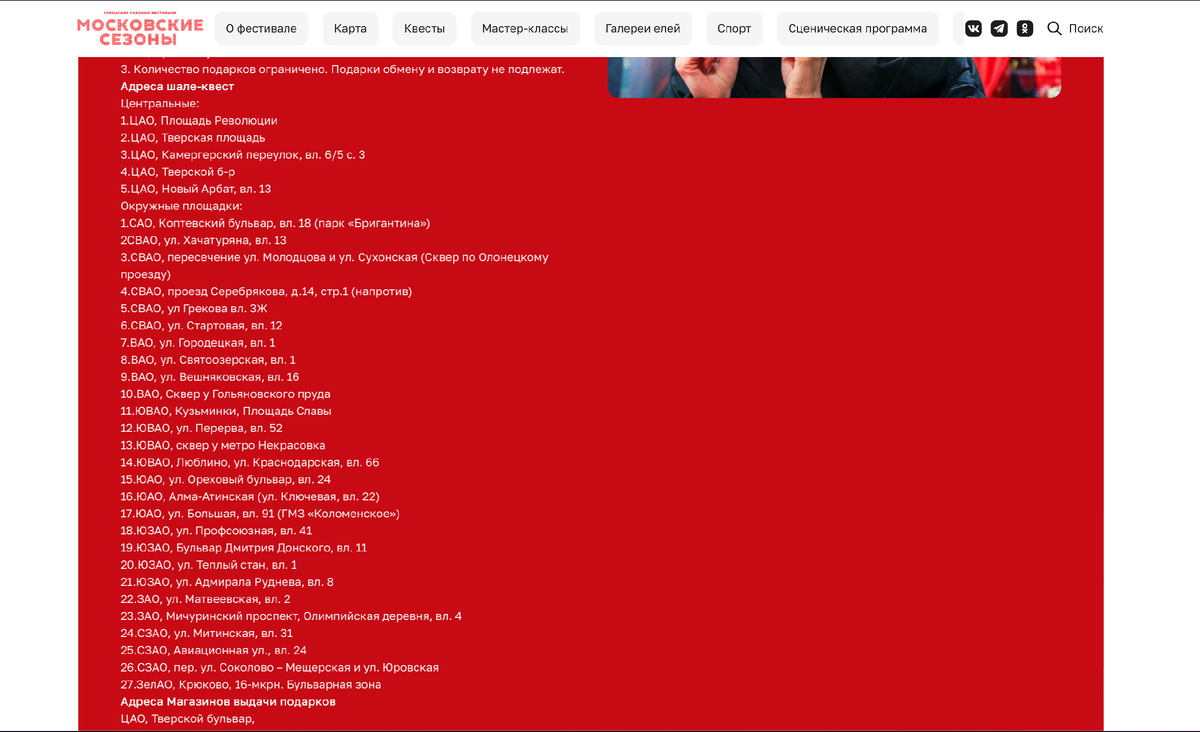Click the partial photo thumbnail at top
This screenshot has width=1200, height=732.
[834, 77]
